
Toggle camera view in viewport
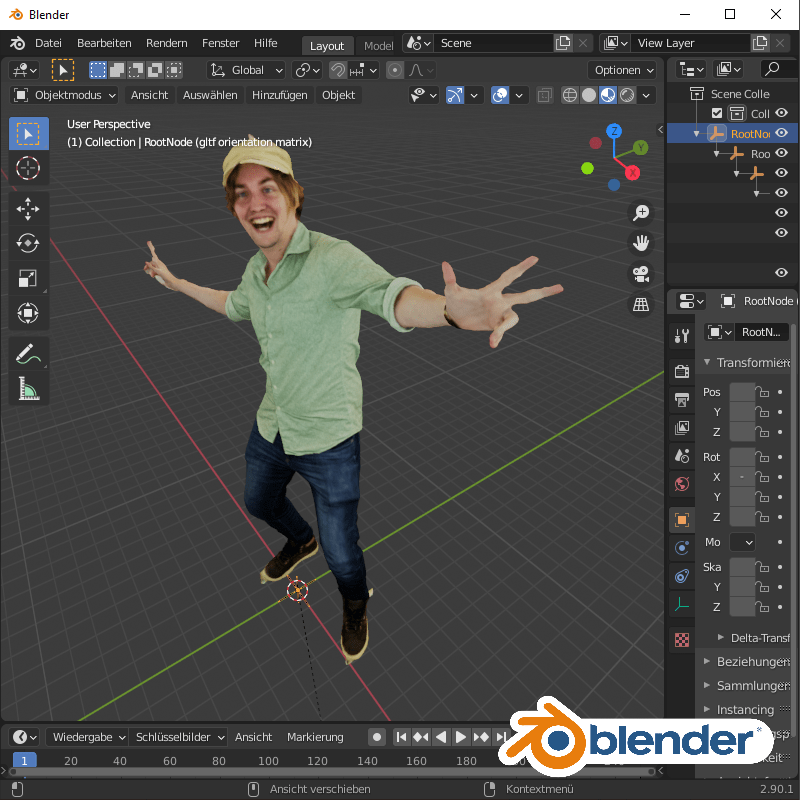coord(641,274)
